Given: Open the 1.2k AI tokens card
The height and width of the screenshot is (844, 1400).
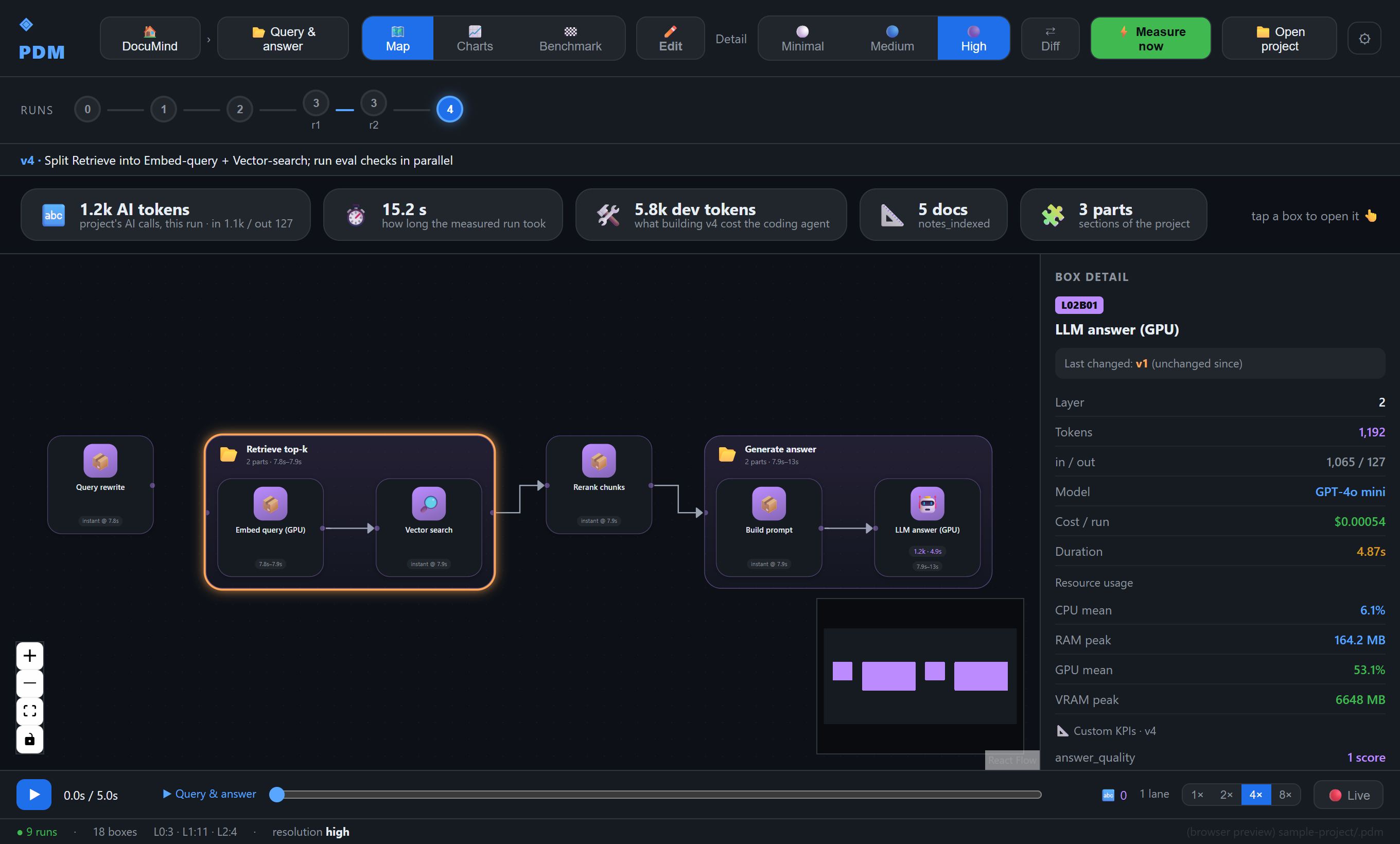Looking at the screenshot, I should 165,215.
